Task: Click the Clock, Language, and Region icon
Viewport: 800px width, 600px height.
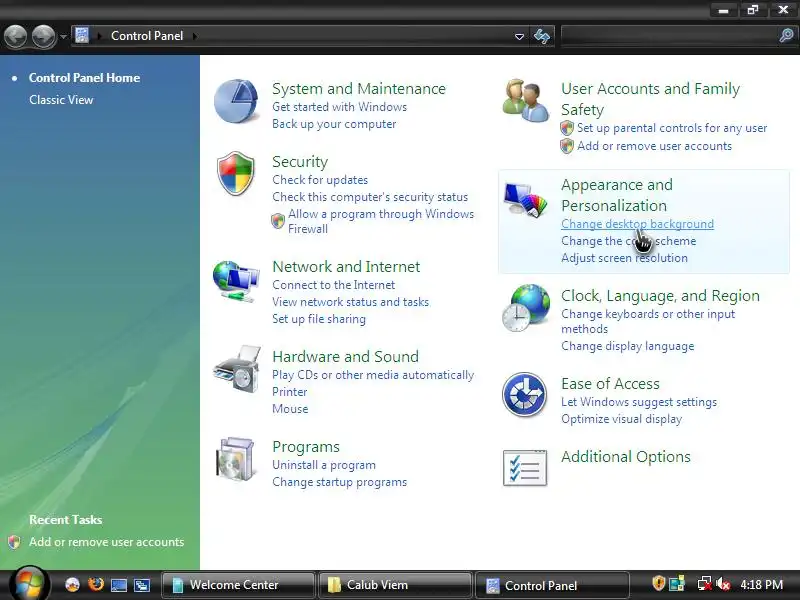Action: click(x=526, y=308)
